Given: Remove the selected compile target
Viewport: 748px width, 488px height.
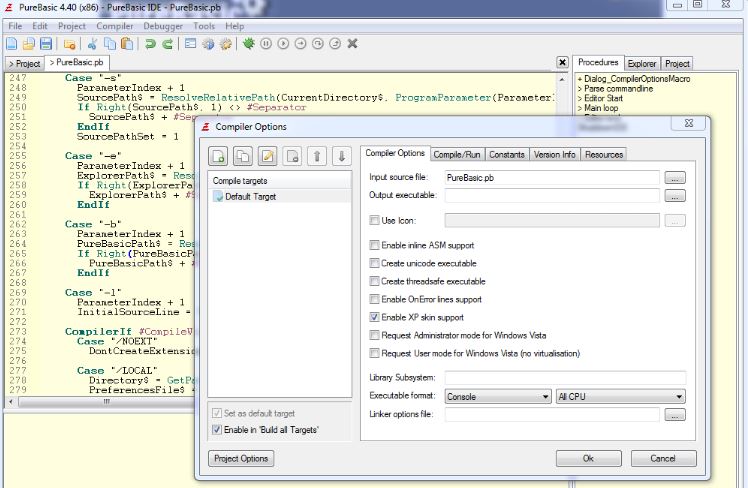Looking at the screenshot, I should [292, 156].
